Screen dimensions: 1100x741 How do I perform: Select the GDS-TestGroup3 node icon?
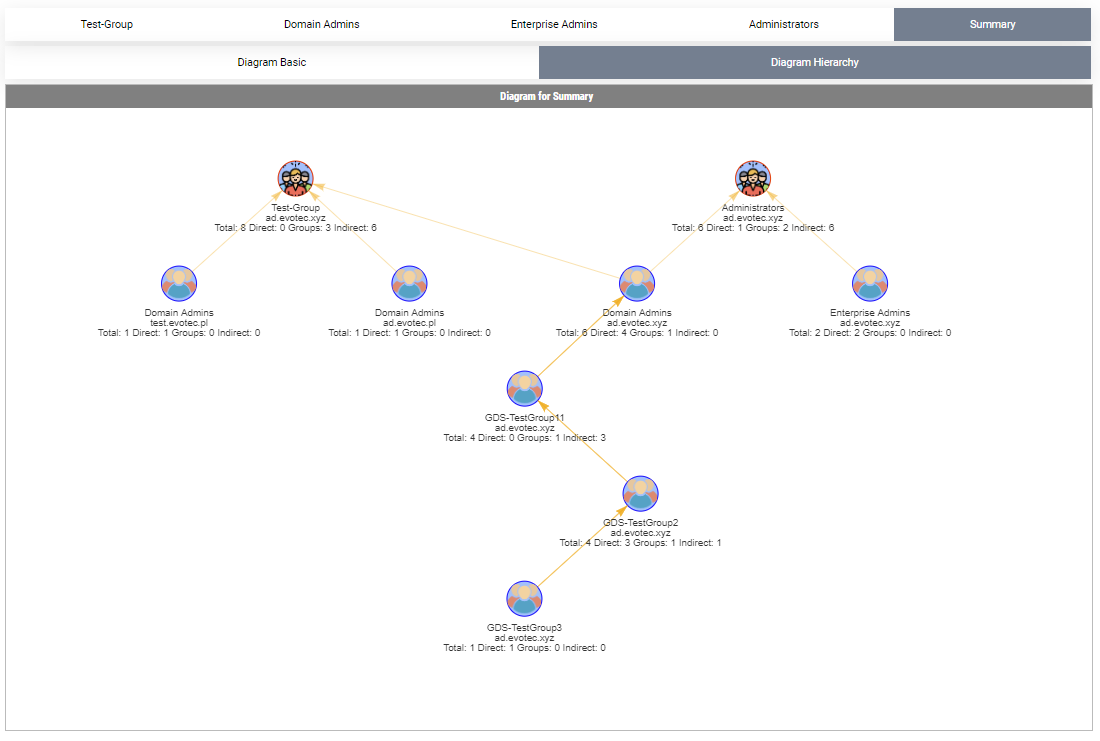pos(524,597)
